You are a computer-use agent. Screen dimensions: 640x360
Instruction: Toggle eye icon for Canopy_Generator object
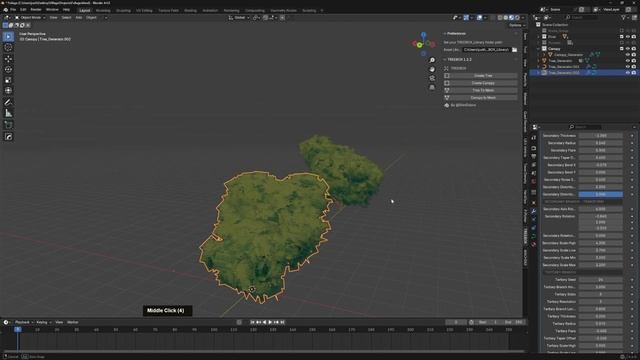tap(628, 54)
